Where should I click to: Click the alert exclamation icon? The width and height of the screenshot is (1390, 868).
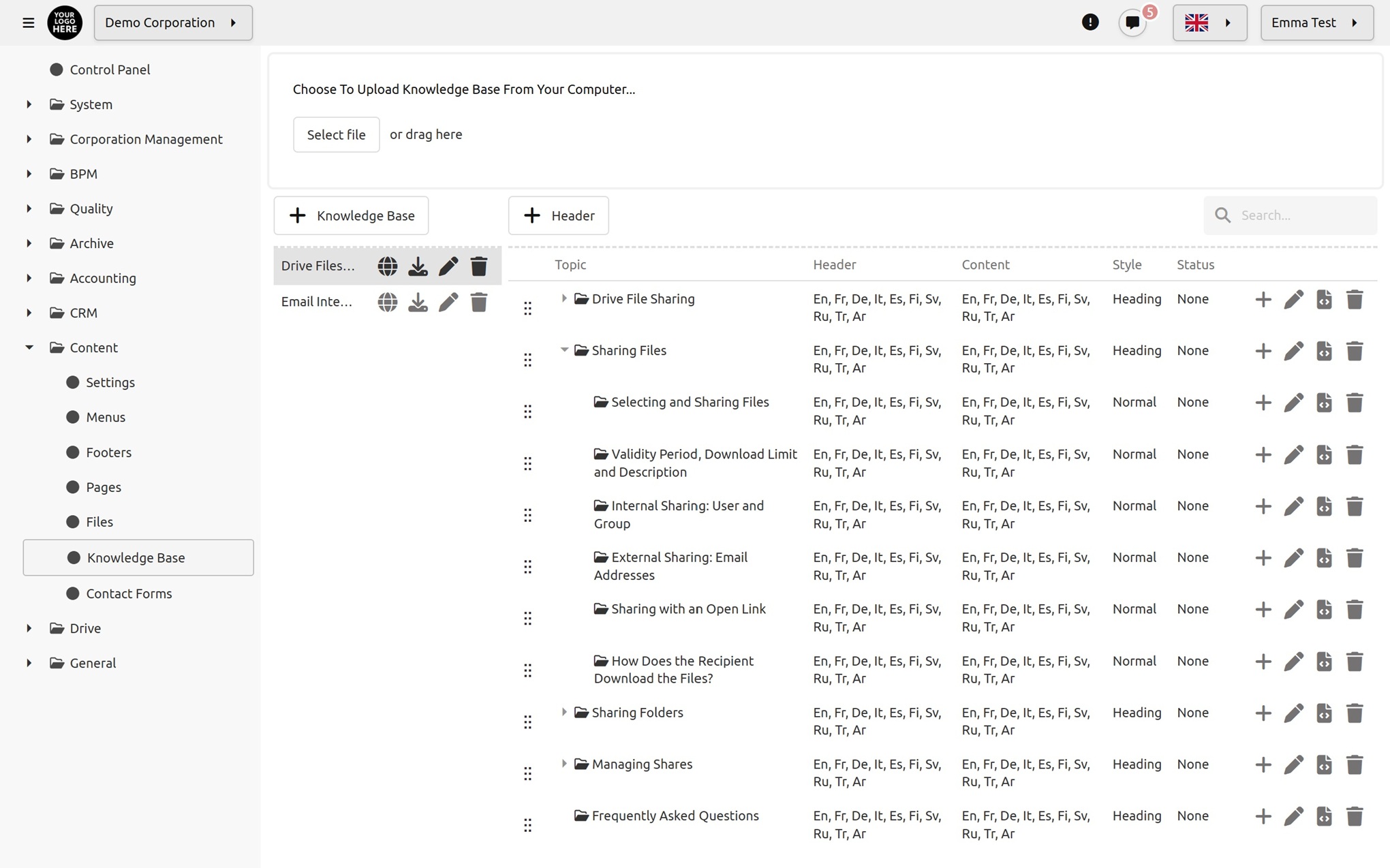click(x=1090, y=22)
